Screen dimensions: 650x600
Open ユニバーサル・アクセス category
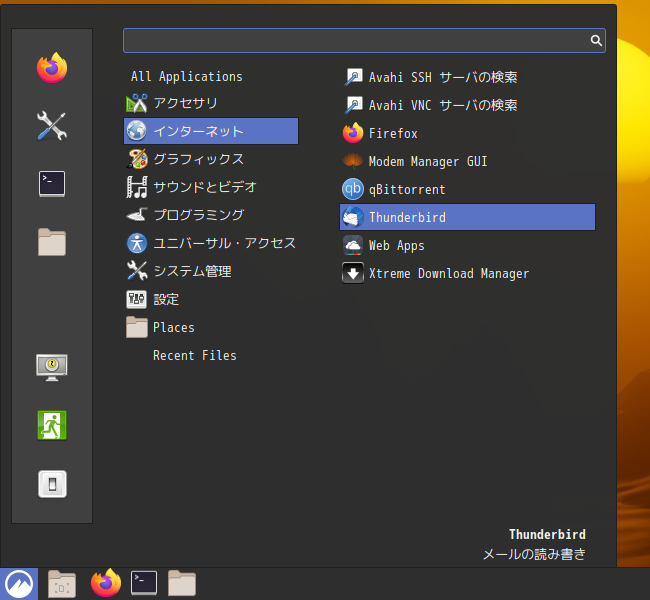click(x=211, y=243)
